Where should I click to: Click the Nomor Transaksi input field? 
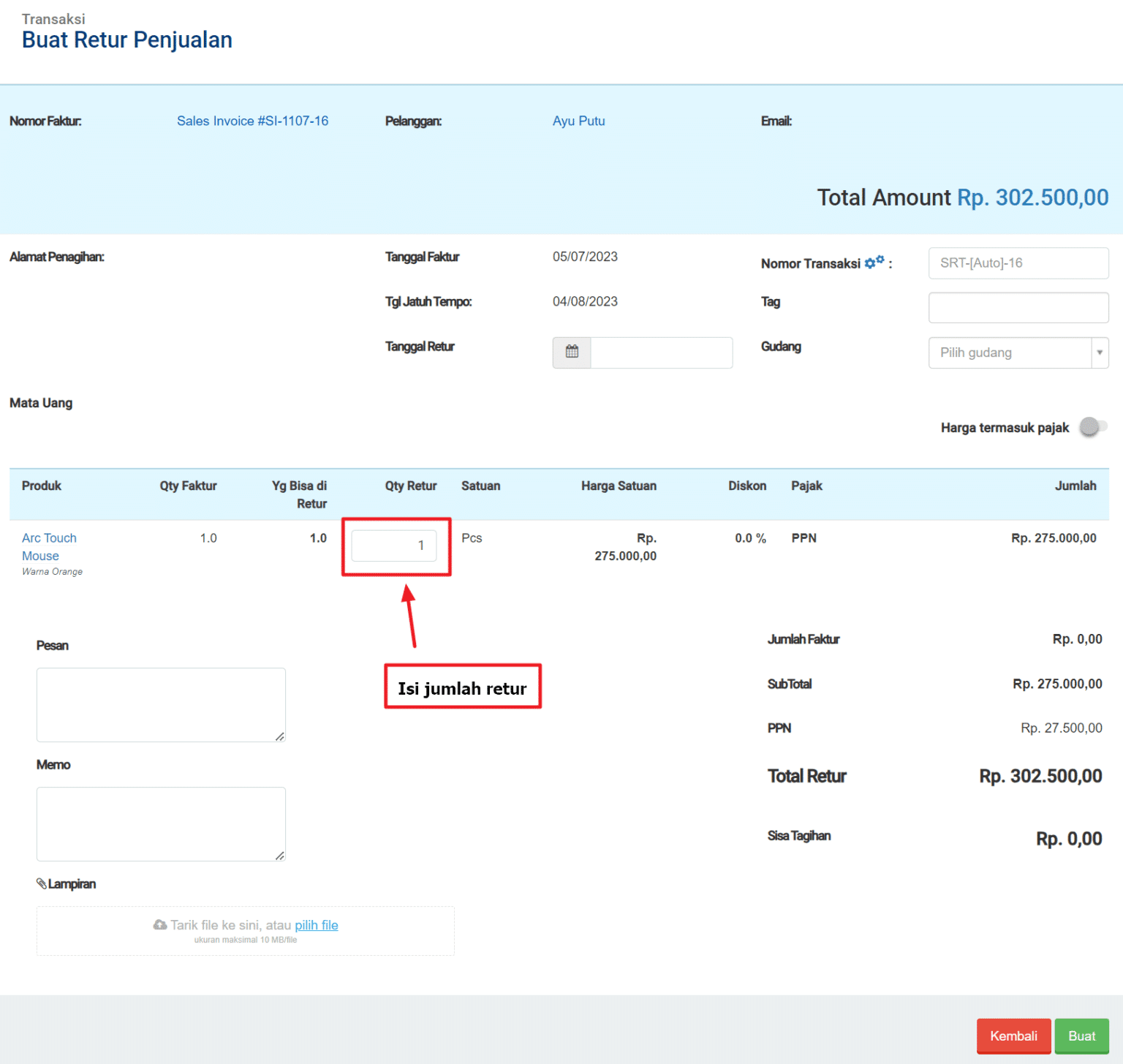click(x=1018, y=263)
